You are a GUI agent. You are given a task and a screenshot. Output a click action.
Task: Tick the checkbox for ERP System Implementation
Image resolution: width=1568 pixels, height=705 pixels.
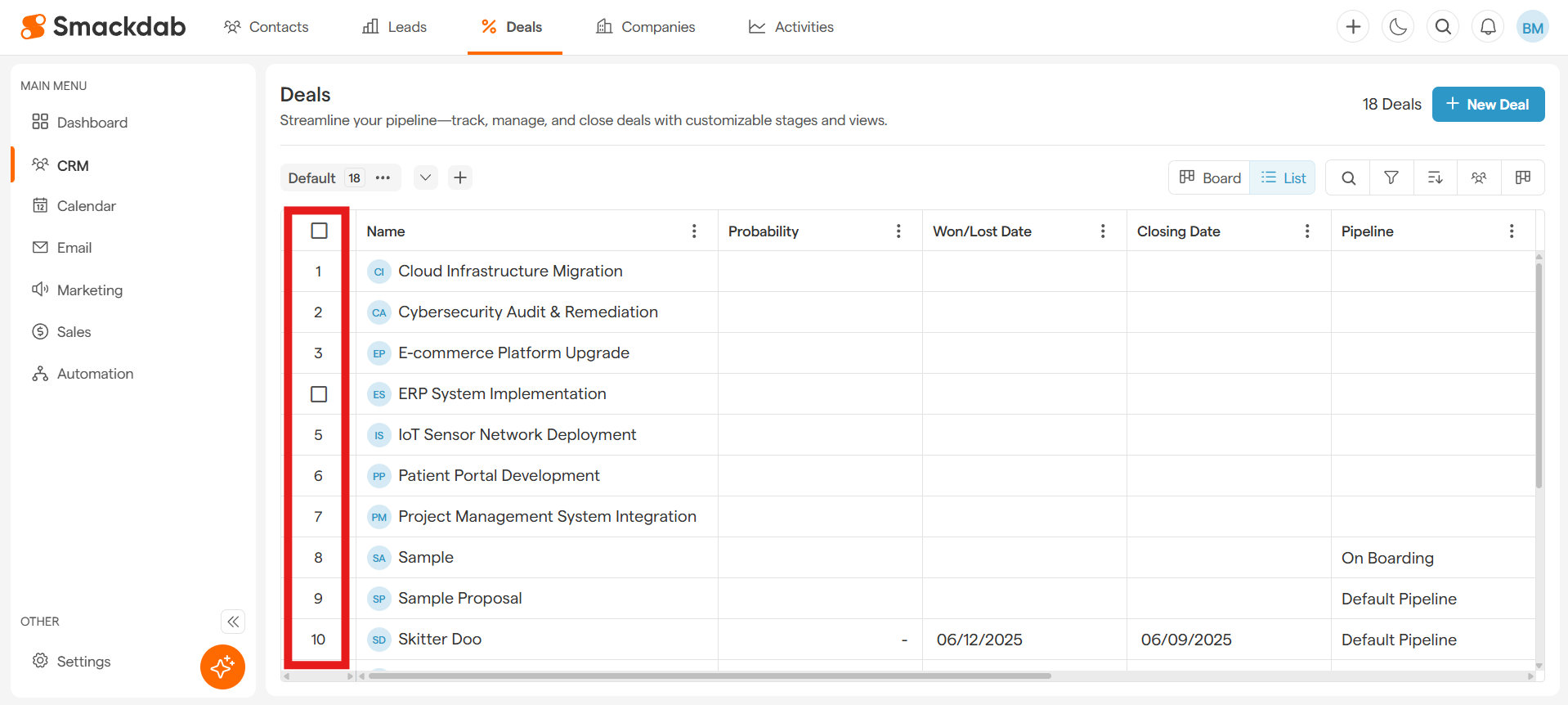click(x=319, y=394)
